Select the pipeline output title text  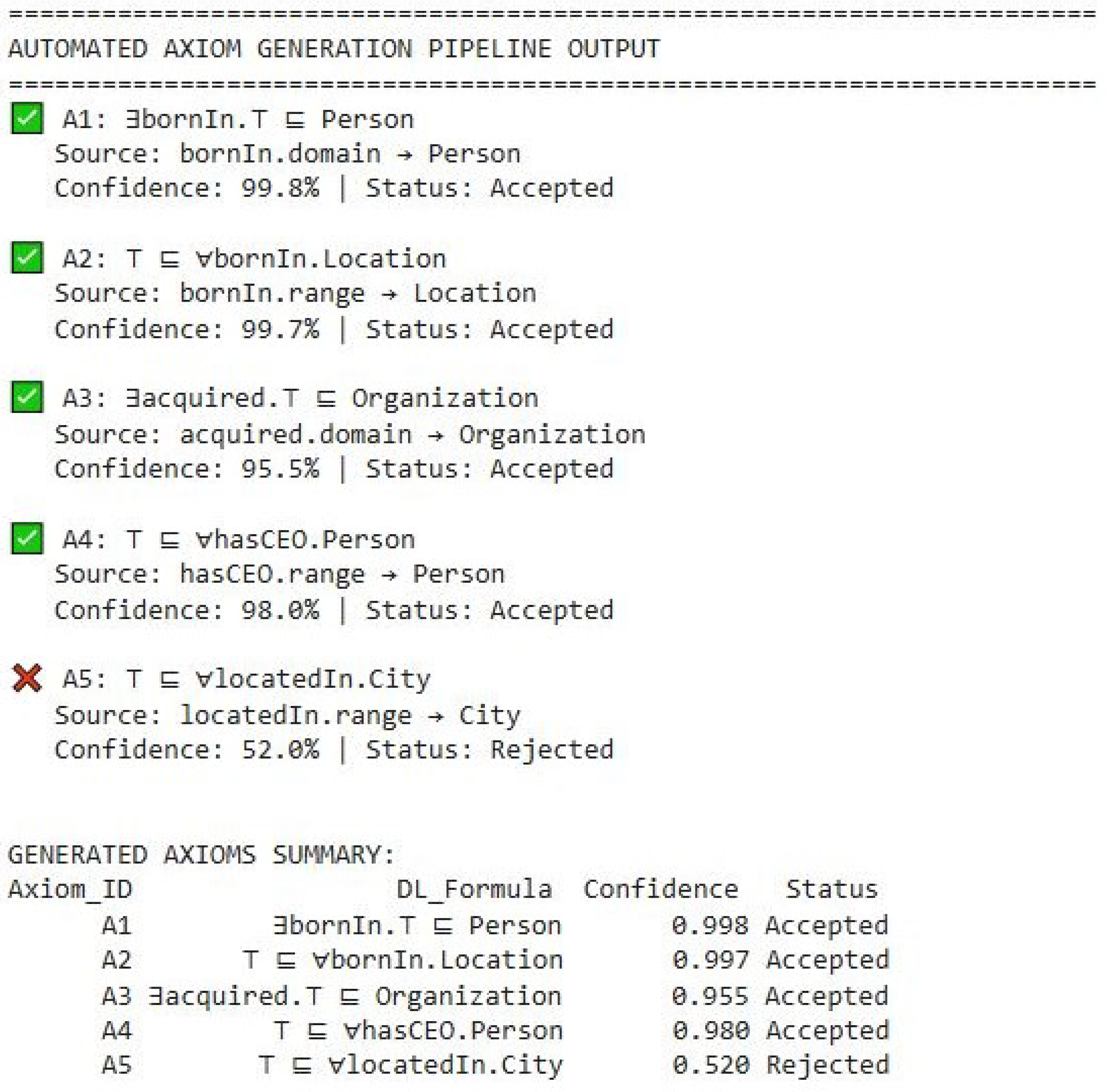click(x=334, y=49)
